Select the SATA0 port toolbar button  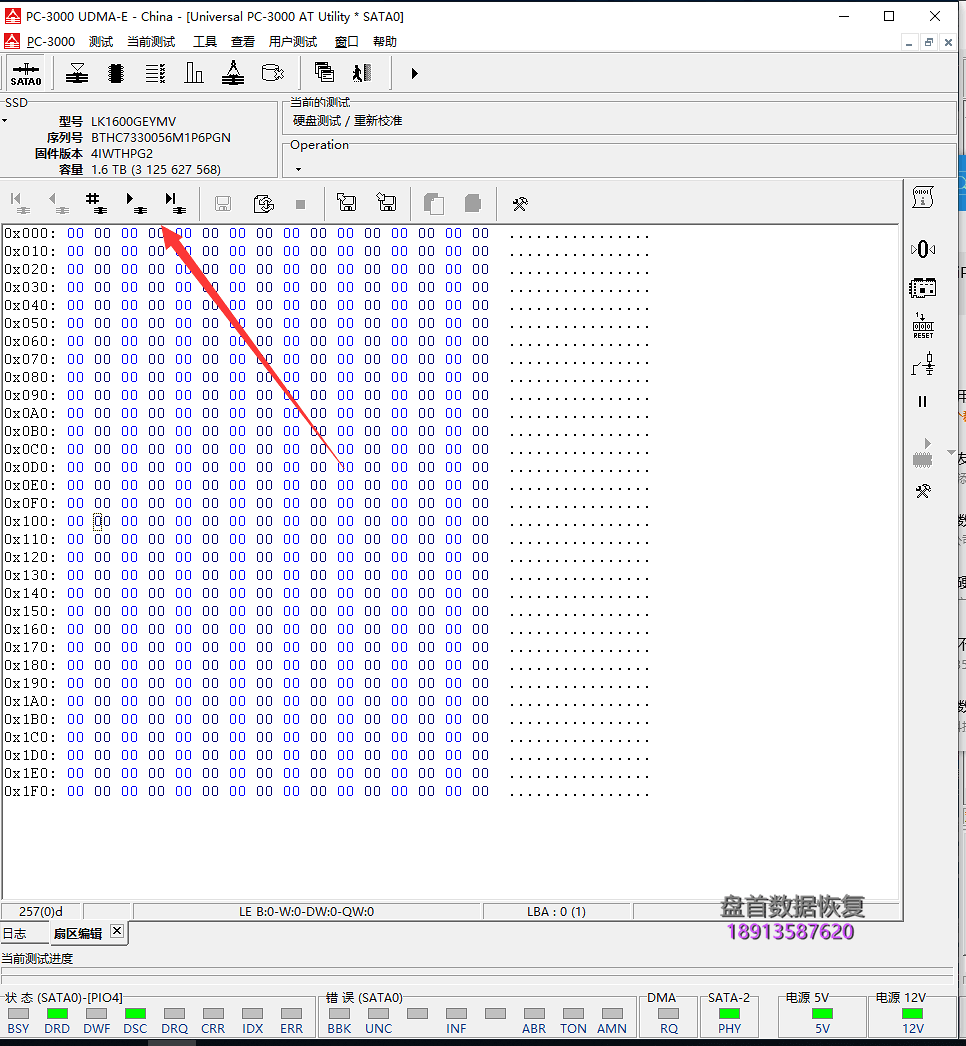26,73
